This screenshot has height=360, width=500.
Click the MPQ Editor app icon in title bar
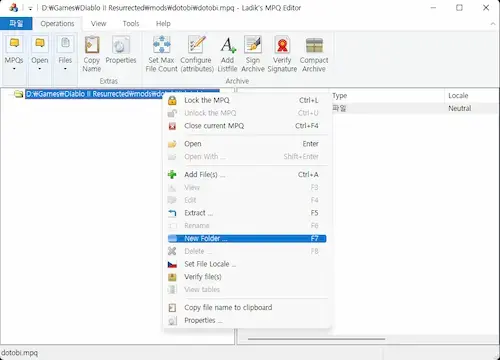[13, 8]
